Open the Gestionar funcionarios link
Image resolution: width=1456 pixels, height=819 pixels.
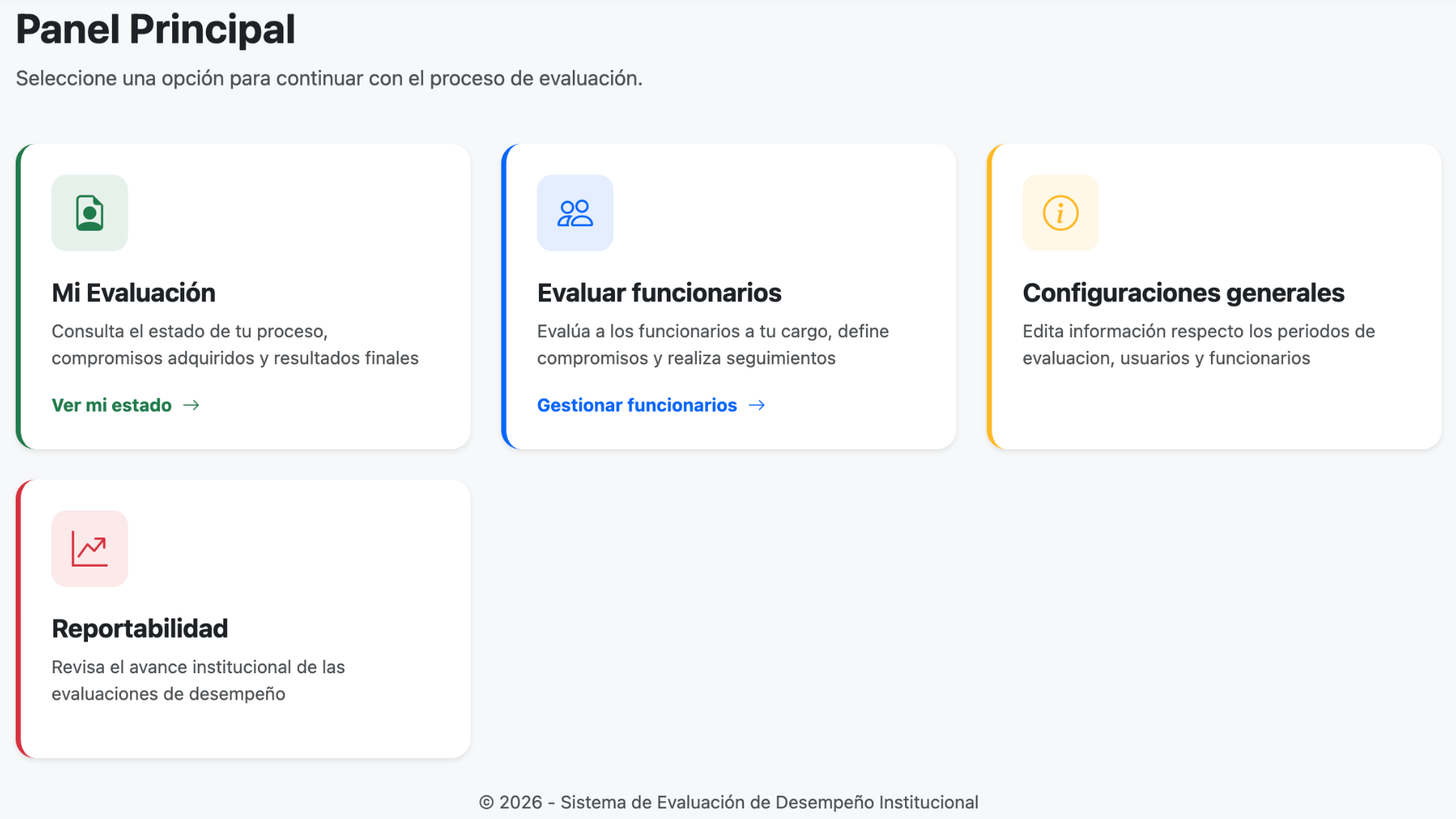coord(651,405)
